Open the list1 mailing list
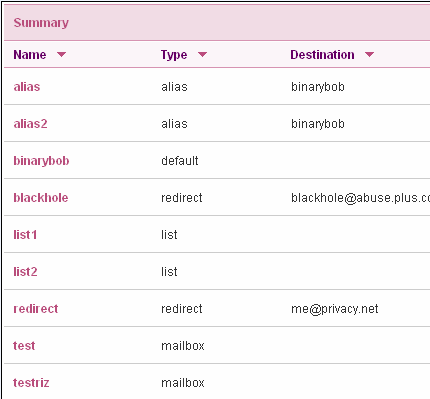The width and height of the screenshot is (430, 399). [25, 235]
